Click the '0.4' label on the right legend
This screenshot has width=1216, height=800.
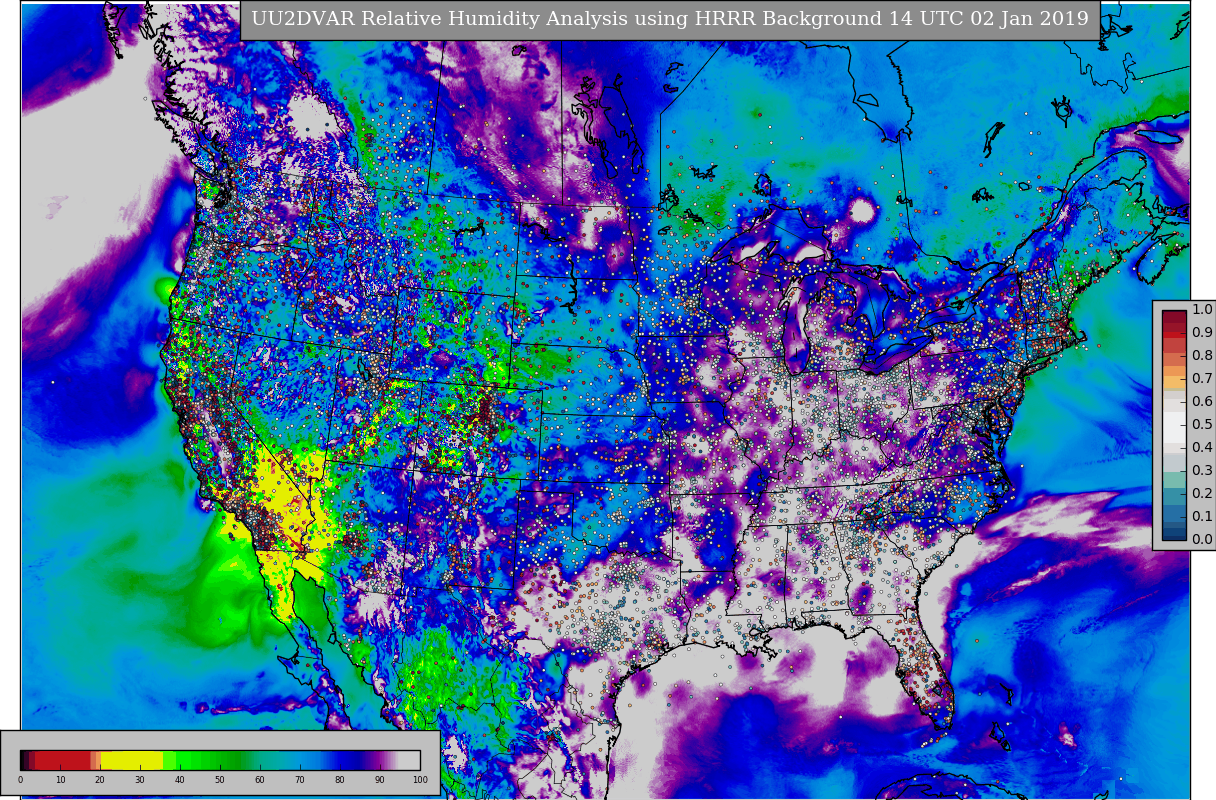click(1202, 448)
